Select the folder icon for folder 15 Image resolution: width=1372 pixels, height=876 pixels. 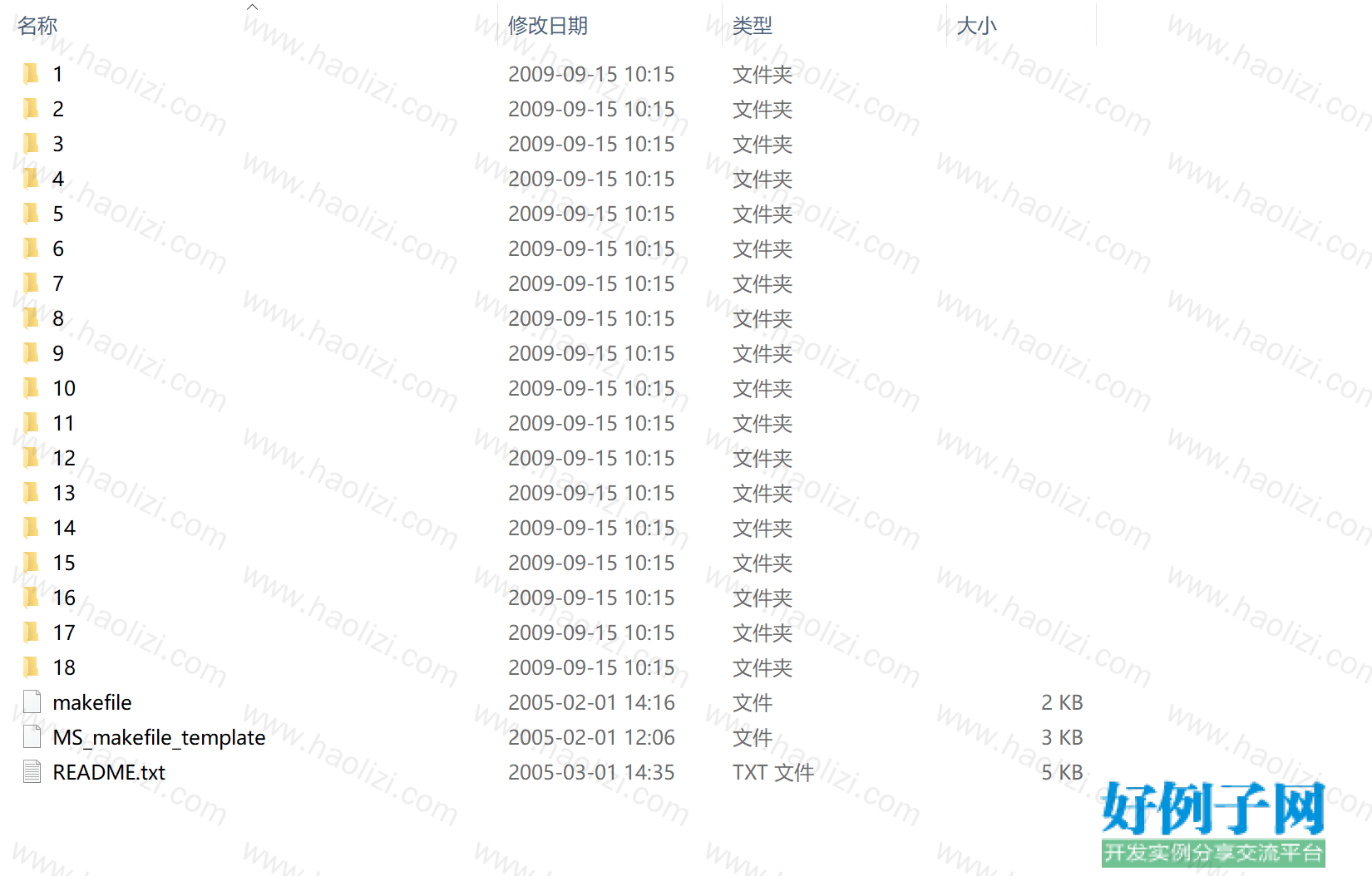click(31, 563)
